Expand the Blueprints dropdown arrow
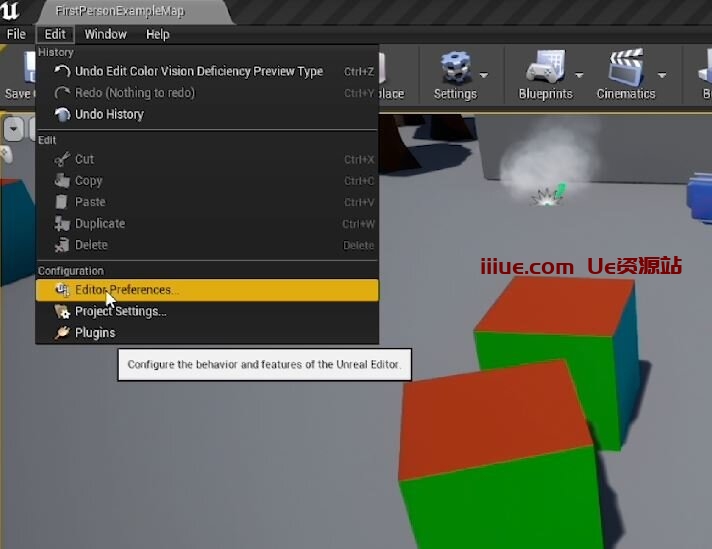712x549 pixels. 578,75
